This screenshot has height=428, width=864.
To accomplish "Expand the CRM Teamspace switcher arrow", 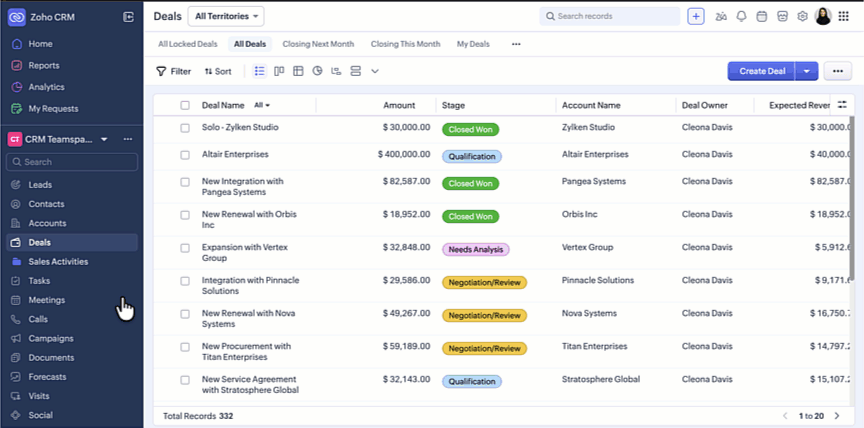I will tap(104, 139).
